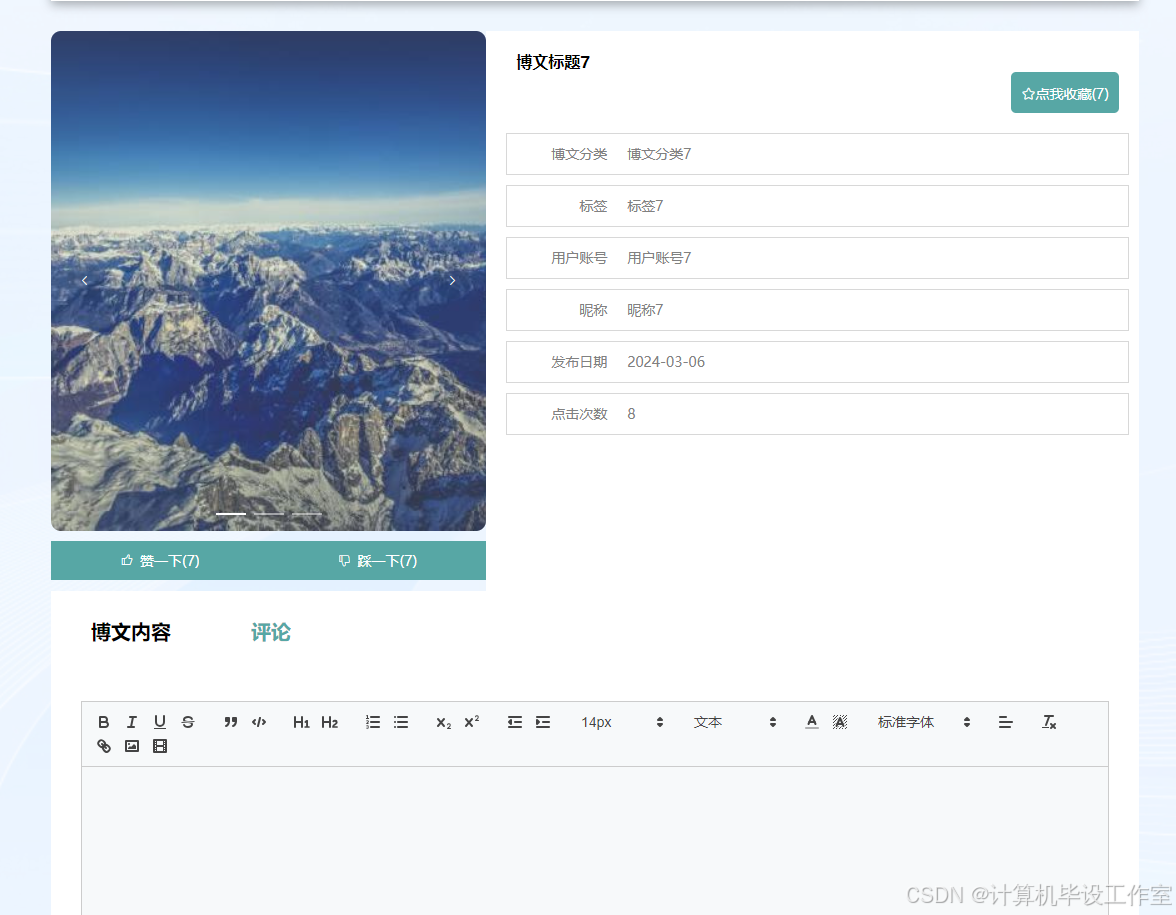Like the post with 赞一下(7)

click(x=160, y=560)
